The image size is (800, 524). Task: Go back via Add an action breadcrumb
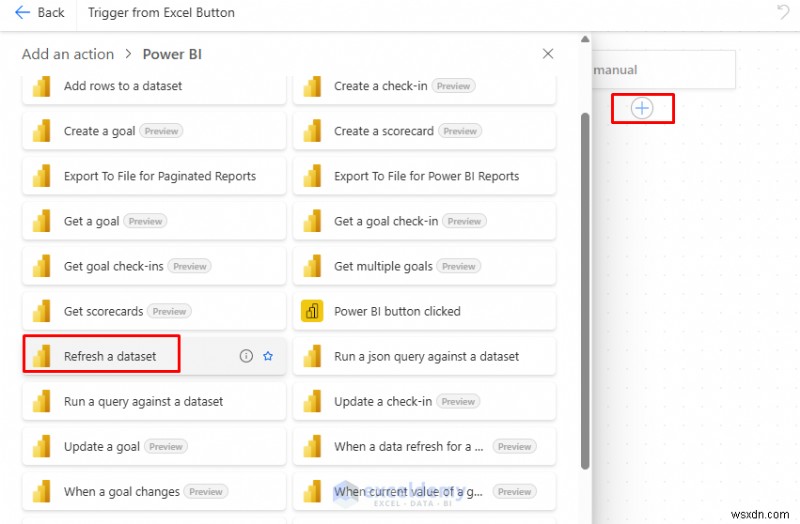[x=68, y=54]
